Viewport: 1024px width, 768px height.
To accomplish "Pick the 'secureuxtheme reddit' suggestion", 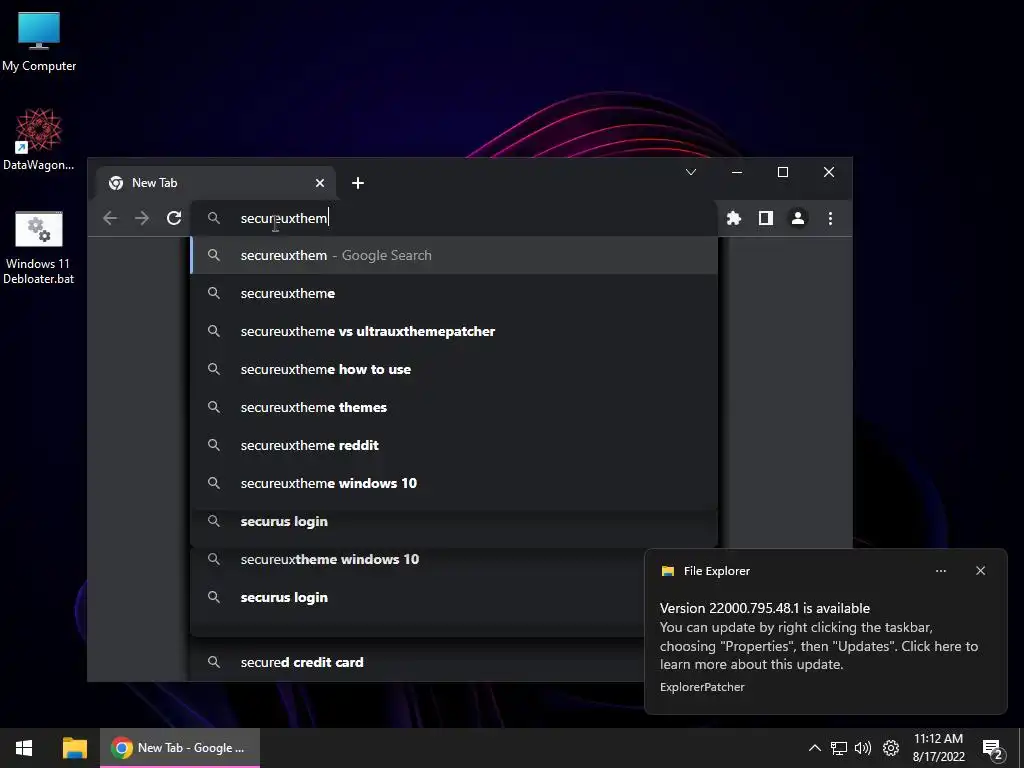I will tap(455, 445).
